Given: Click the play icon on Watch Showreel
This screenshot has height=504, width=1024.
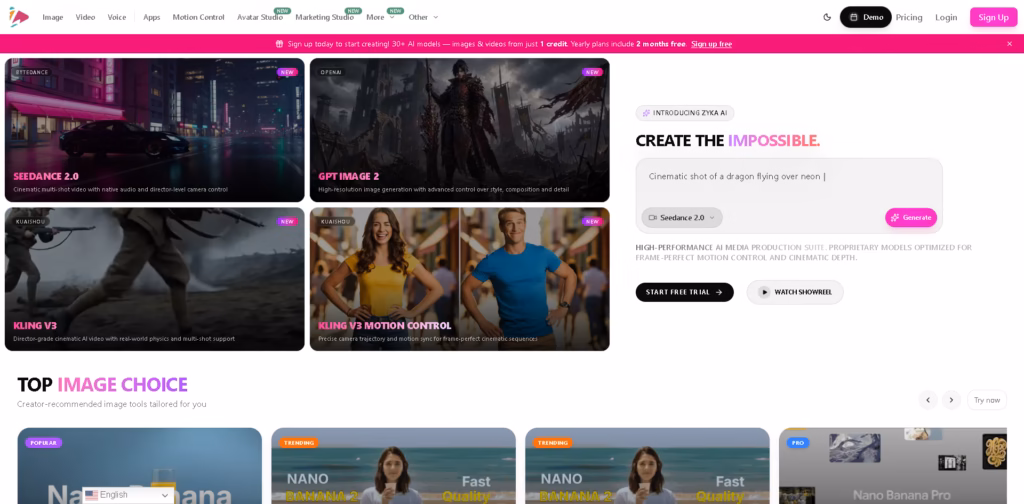Looking at the screenshot, I should (x=764, y=292).
